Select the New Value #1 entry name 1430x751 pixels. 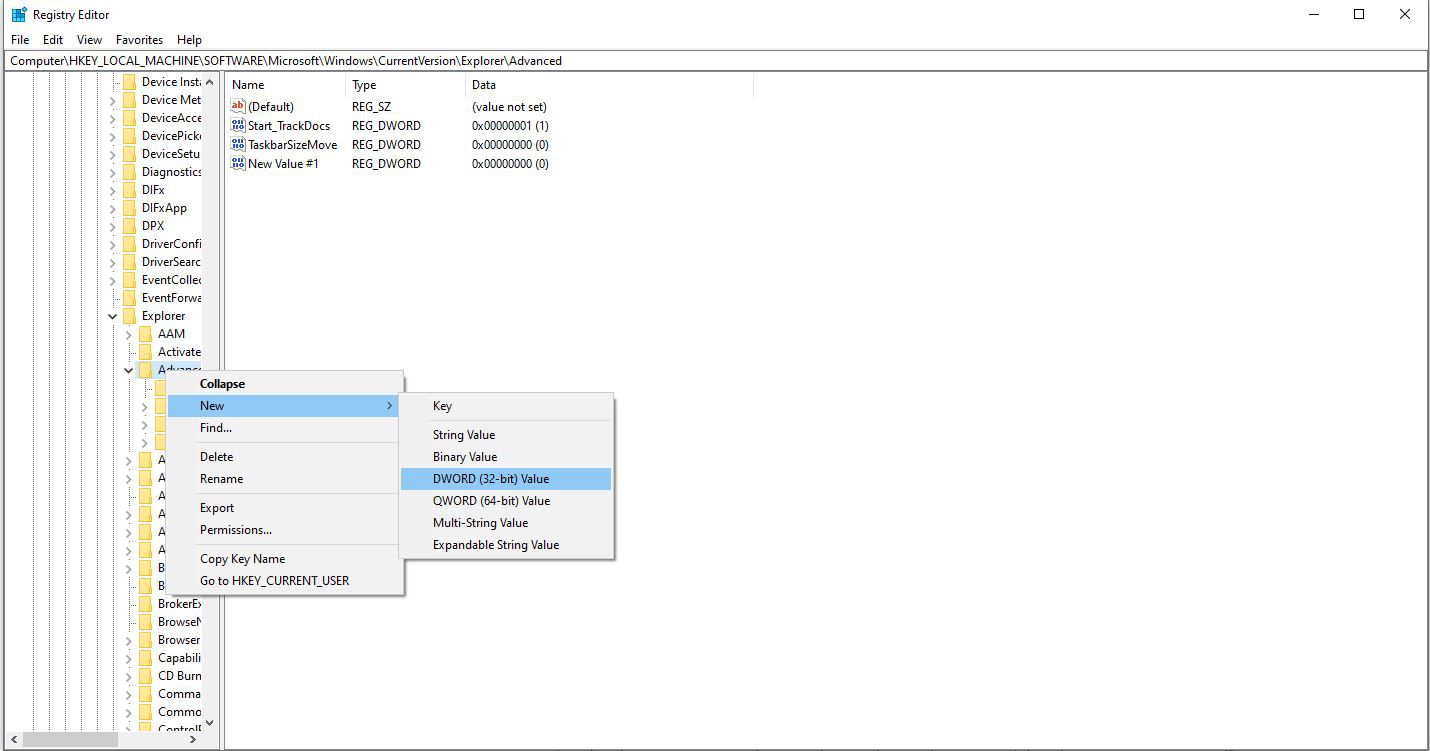283,163
